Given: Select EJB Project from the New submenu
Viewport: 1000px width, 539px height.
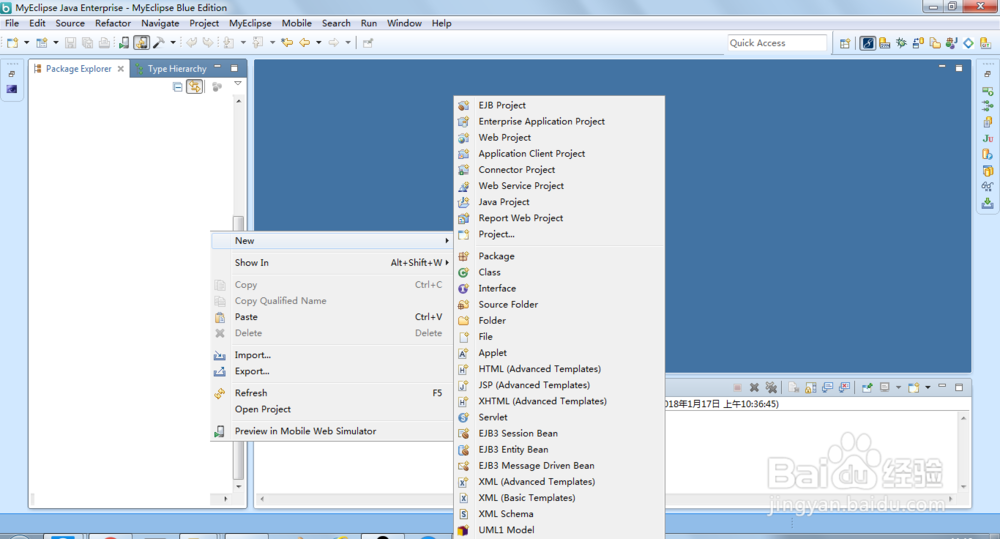Looking at the screenshot, I should click(x=559, y=105).
